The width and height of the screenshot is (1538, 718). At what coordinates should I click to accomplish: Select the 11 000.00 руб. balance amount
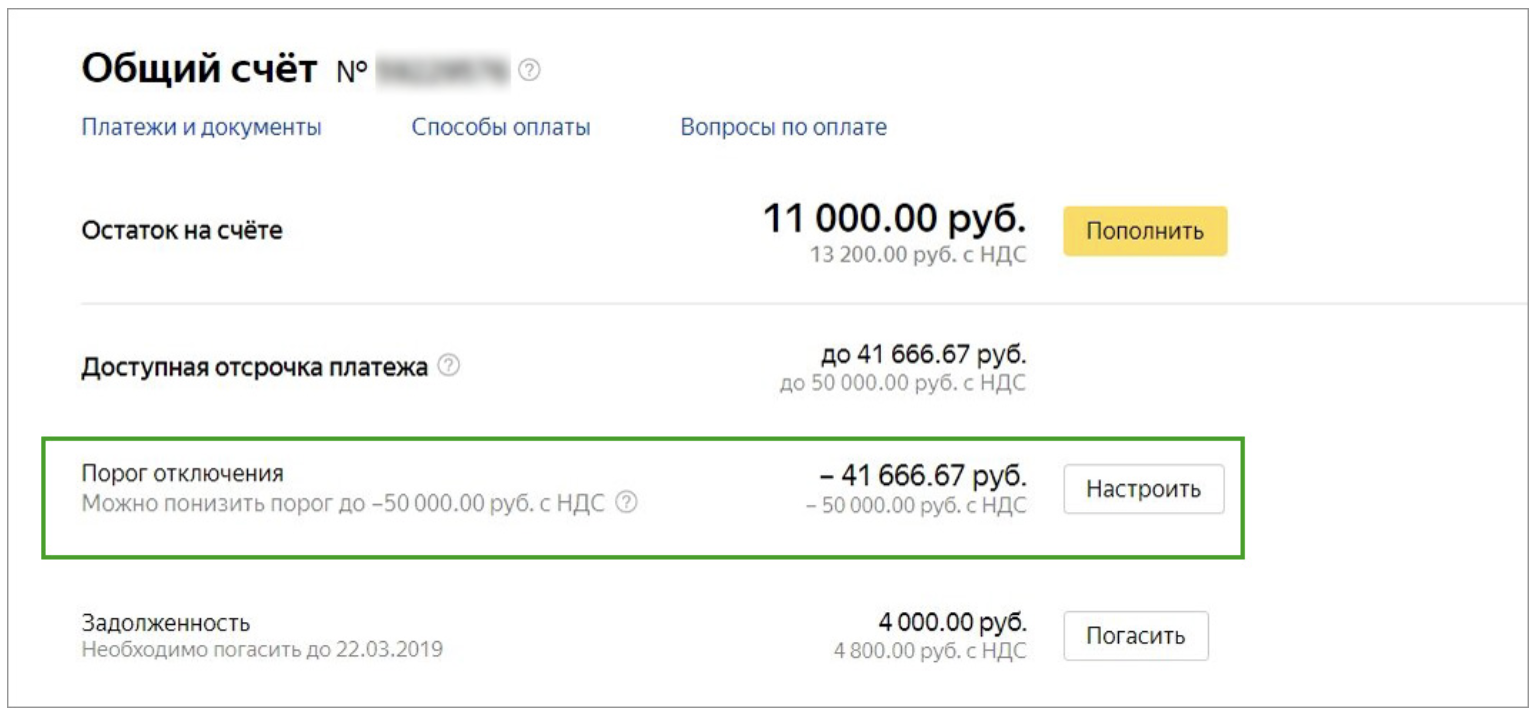click(895, 219)
